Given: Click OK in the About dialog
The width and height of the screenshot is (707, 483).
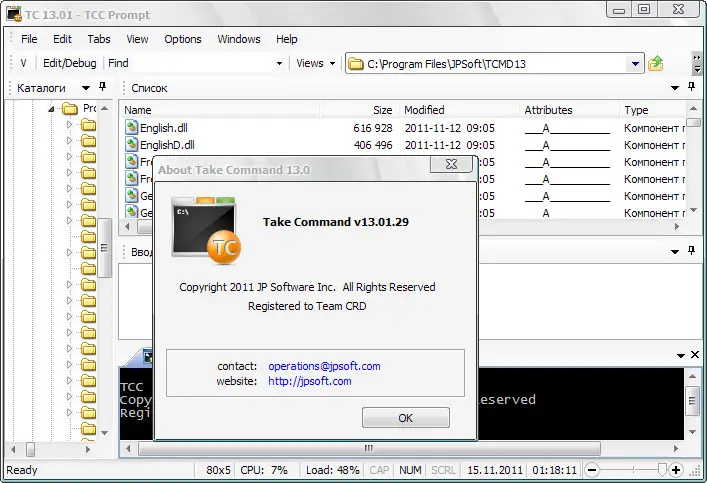Looking at the screenshot, I should [x=405, y=418].
